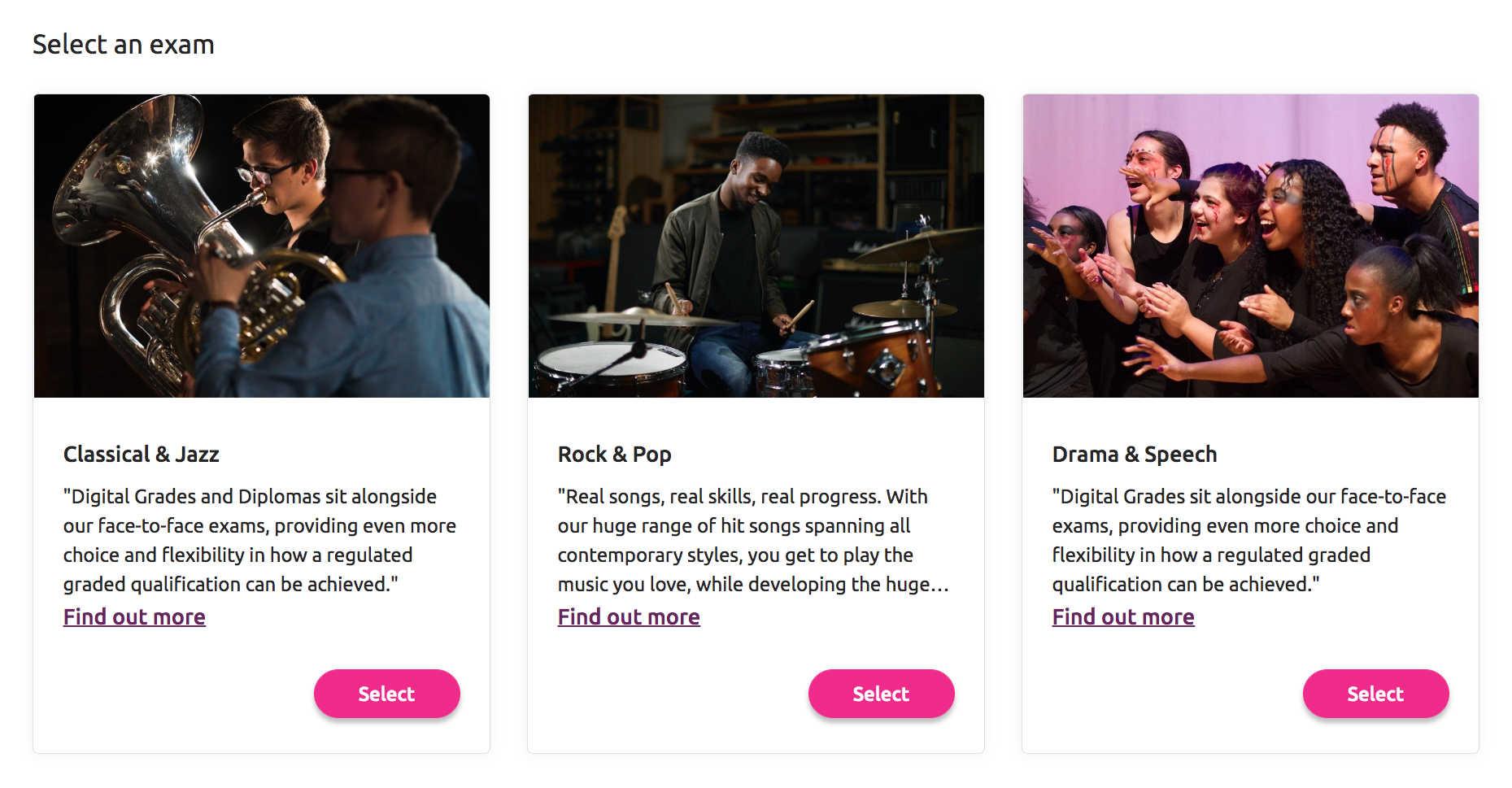Click the Rock & Pop heading text
This screenshot has height=788, width=1512.
615,455
